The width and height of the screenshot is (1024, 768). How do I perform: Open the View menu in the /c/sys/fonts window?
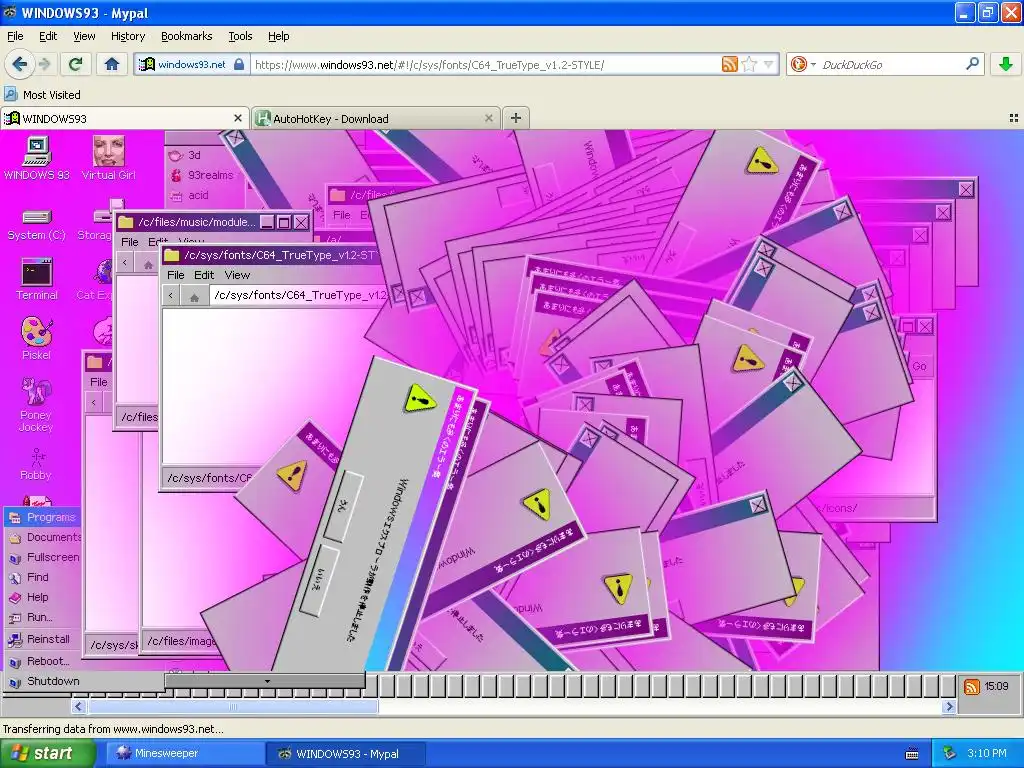tap(237, 275)
